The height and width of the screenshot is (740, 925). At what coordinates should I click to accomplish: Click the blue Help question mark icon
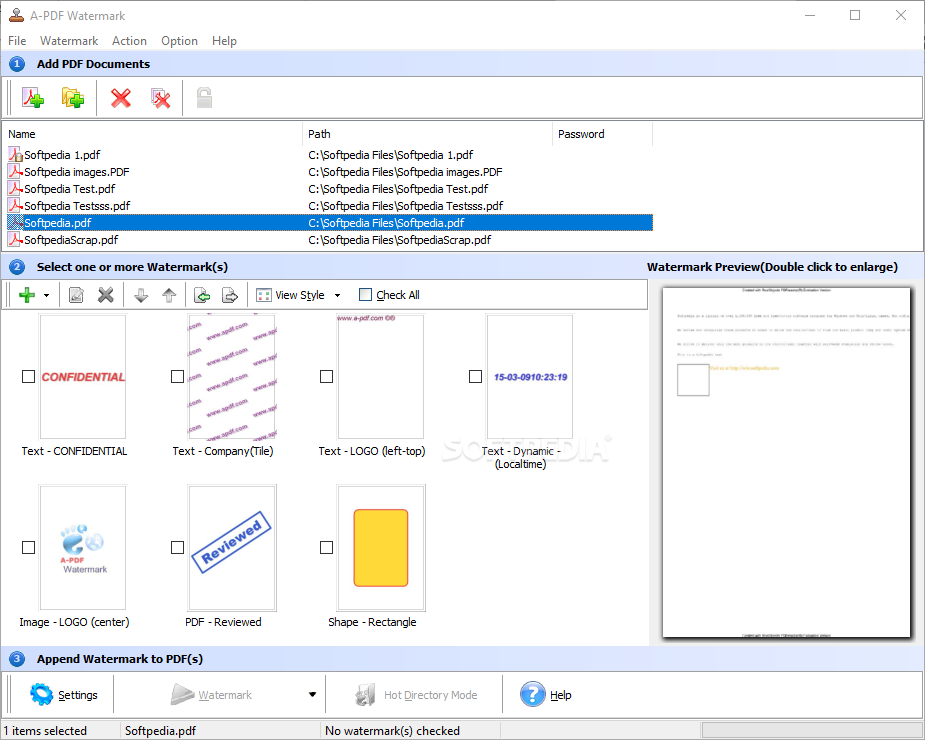coord(532,695)
